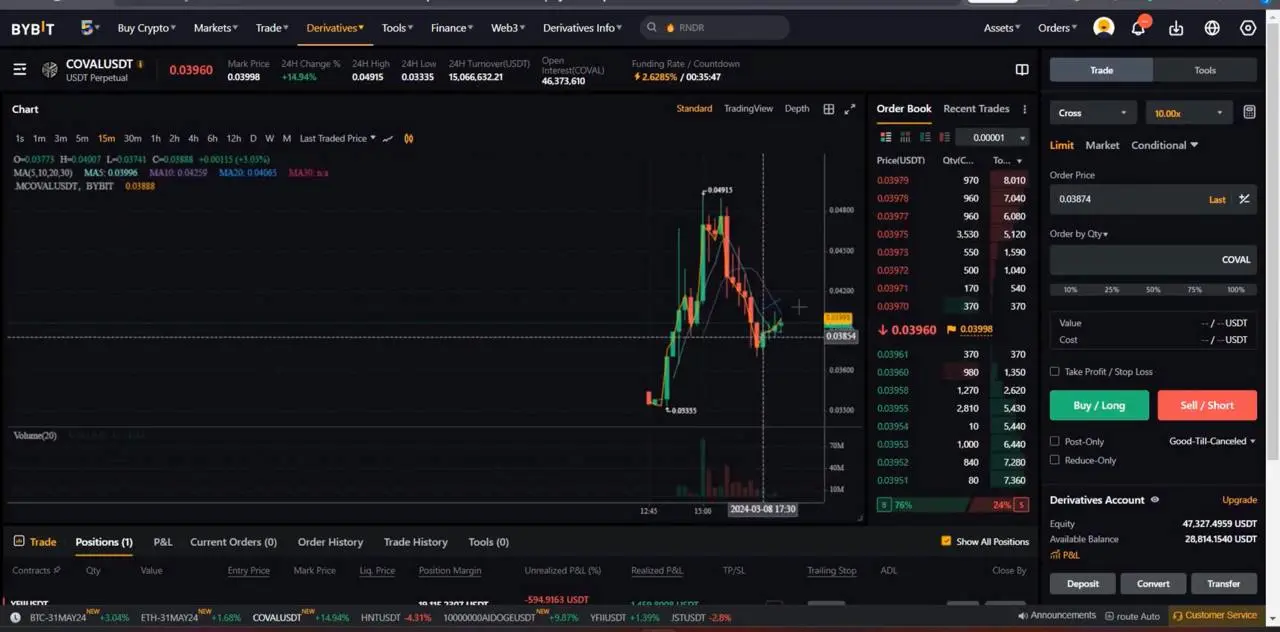This screenshot has width=1280, height=632.
Task: Open the calculator icon
Action: click(x=1249, y=113)
